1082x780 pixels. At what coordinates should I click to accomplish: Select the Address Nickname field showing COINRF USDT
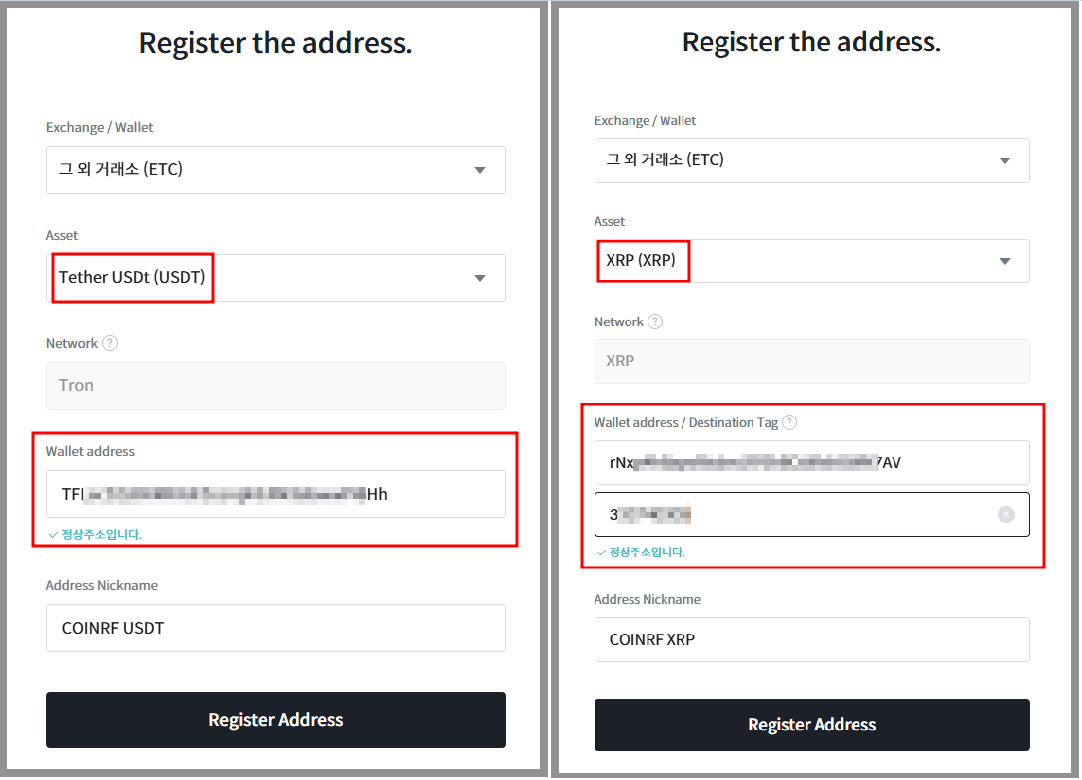275,628
